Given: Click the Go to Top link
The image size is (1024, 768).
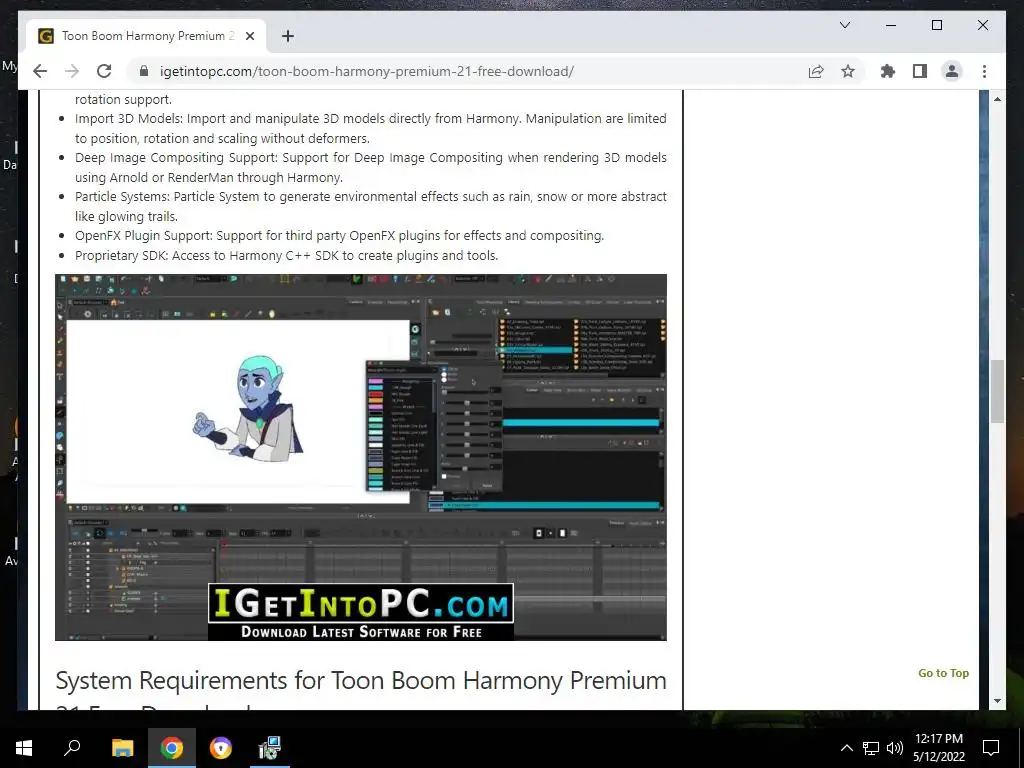Looking at the screenshot, I should (943, 673).
